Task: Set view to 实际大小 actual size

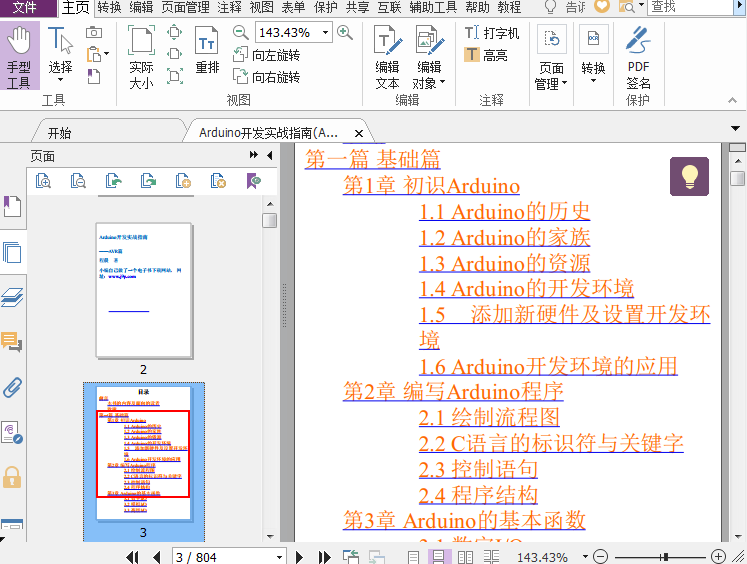Action: tap(141, 57)
